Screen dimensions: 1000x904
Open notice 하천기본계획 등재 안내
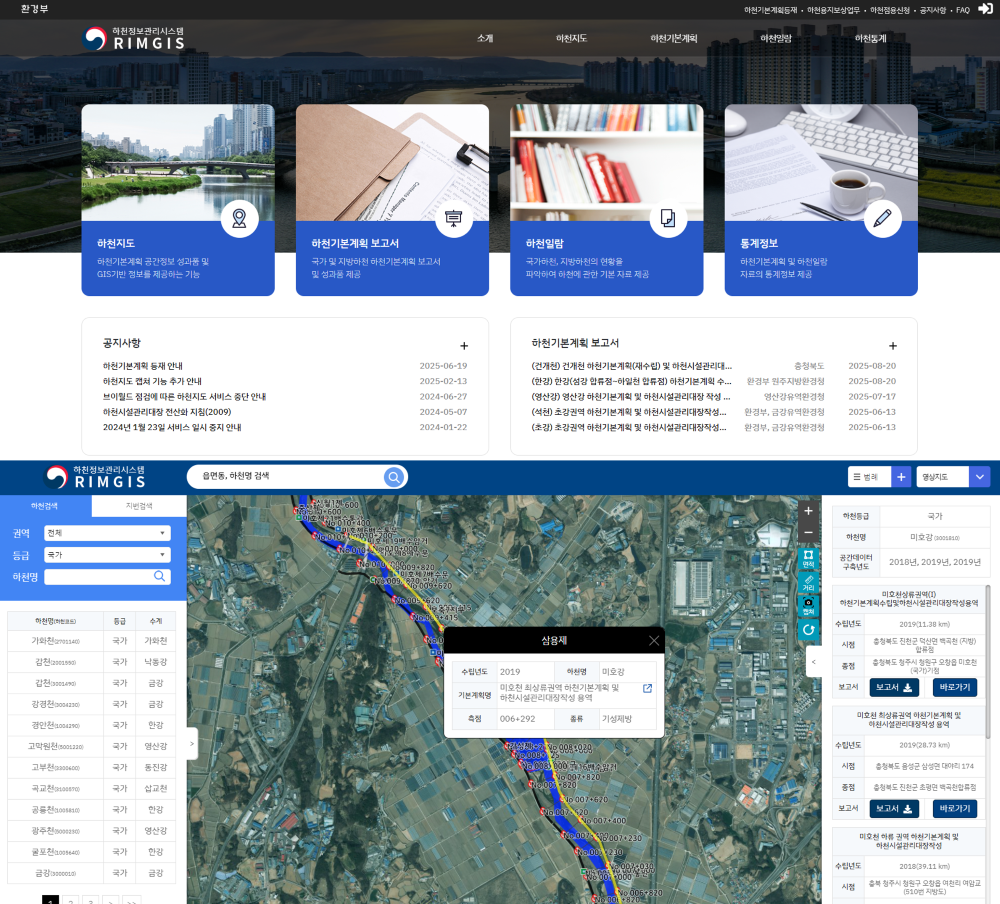[143, 366]
